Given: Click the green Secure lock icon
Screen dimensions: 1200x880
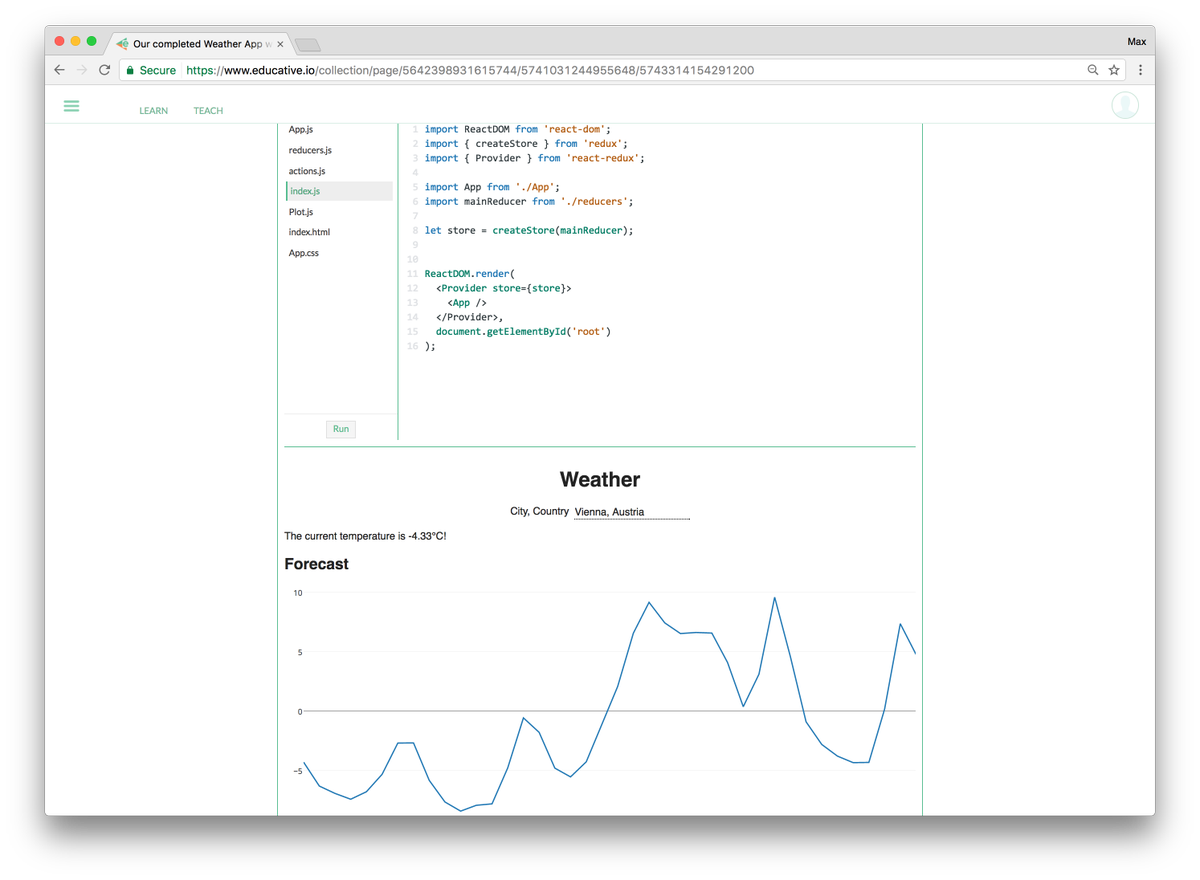Looking at the screenshot, I should pyautogui.click(x=130, y=70).
